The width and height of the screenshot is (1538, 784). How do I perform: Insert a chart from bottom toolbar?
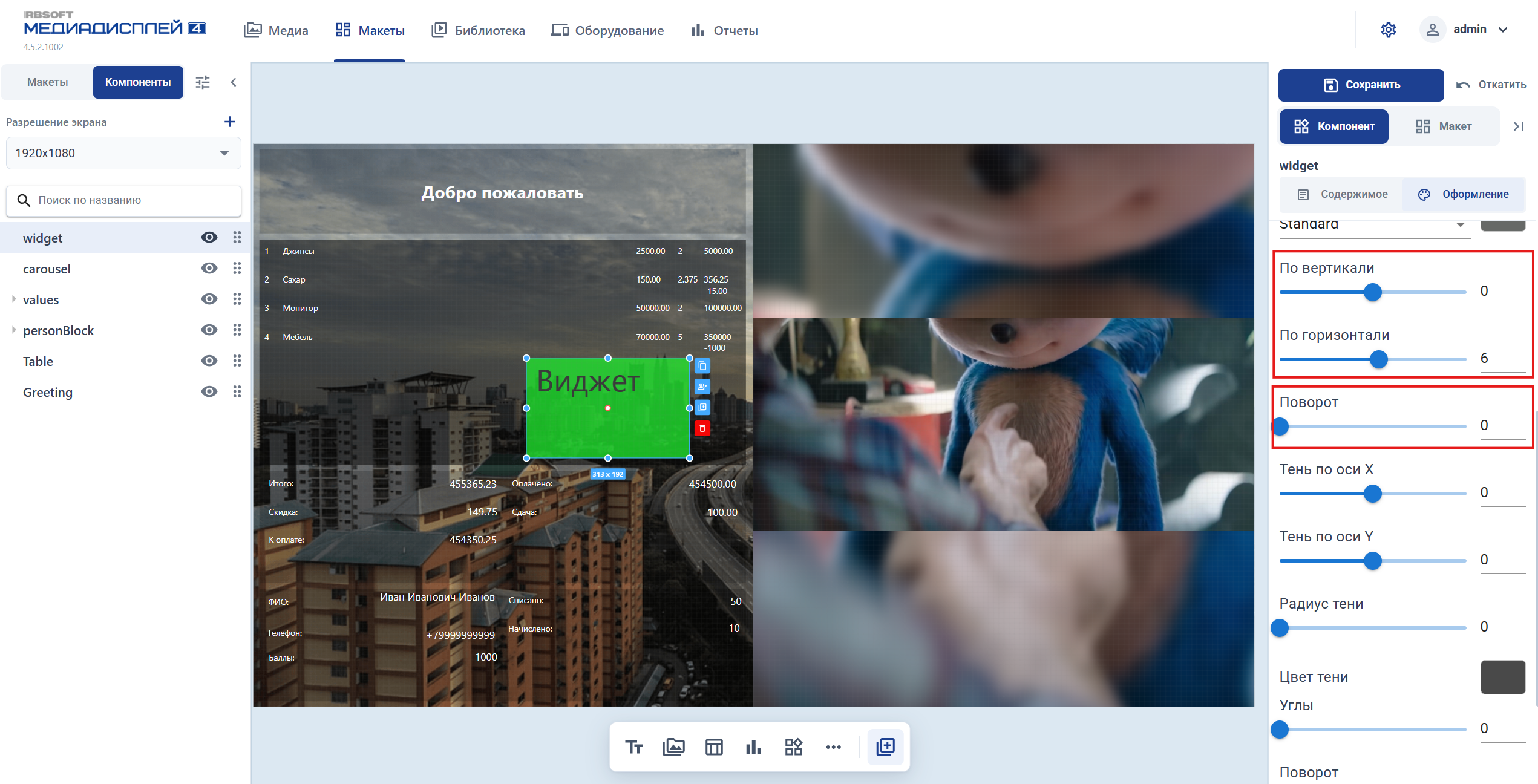(x=753, y=747)
